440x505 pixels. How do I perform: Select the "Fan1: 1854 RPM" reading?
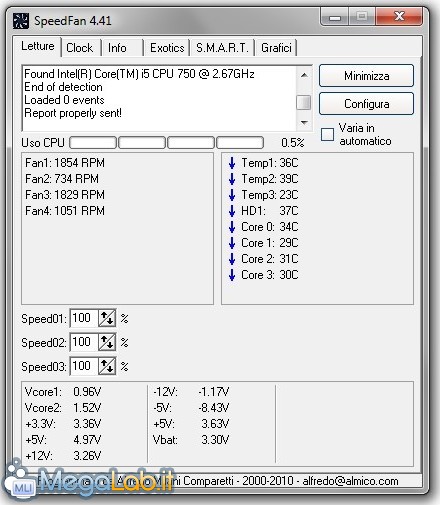pyautogui.click(x=65, y=163)
